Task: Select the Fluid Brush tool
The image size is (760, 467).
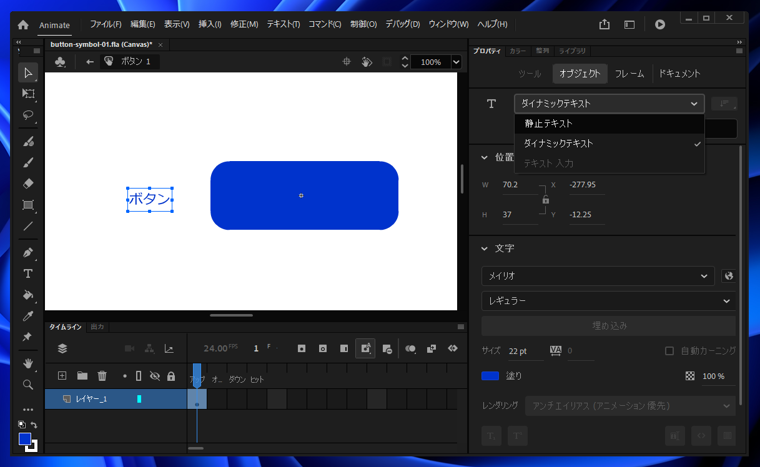Action: (x=28, y=141)
